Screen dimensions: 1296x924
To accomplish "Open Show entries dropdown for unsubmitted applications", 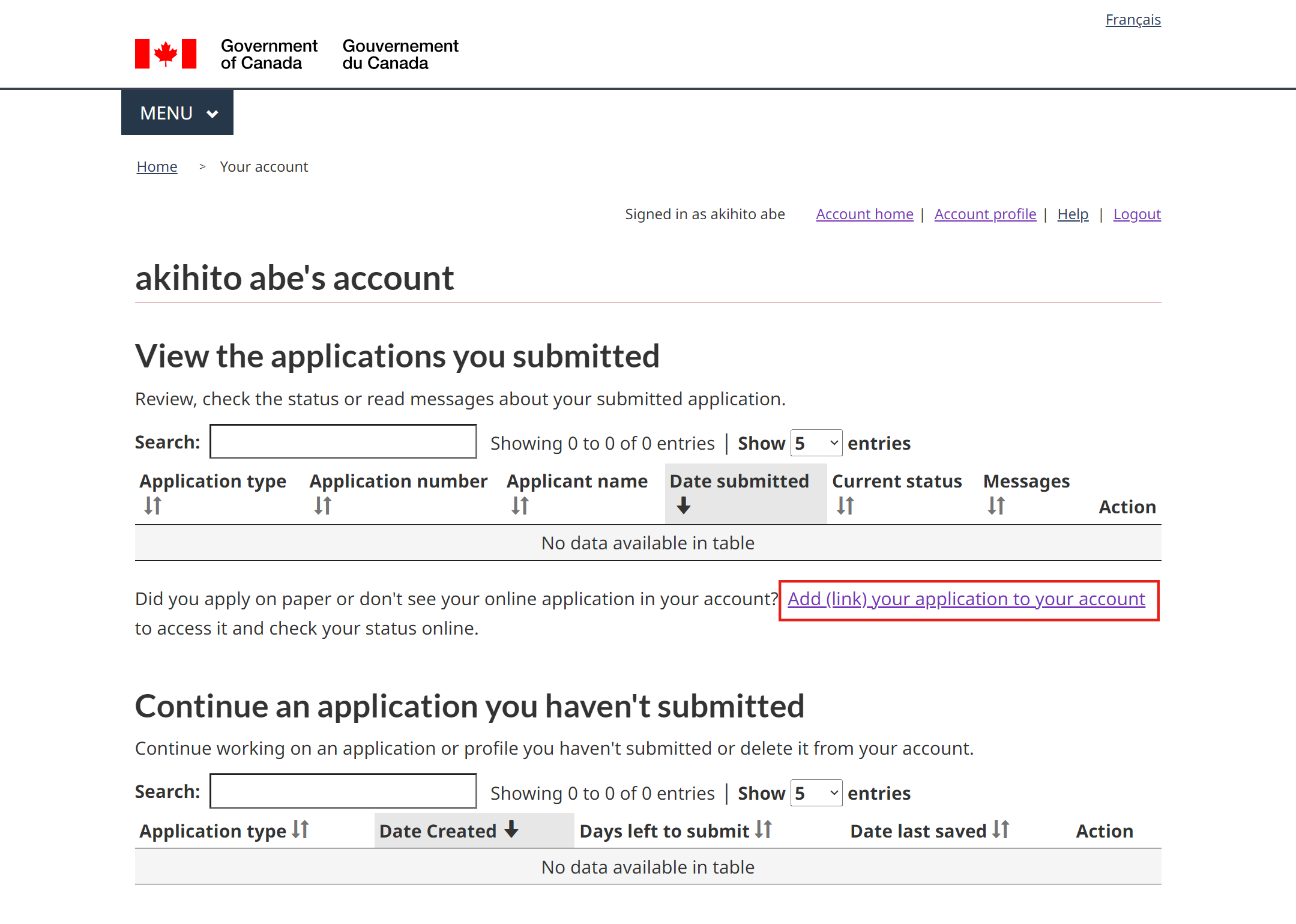I will point(816,793).
